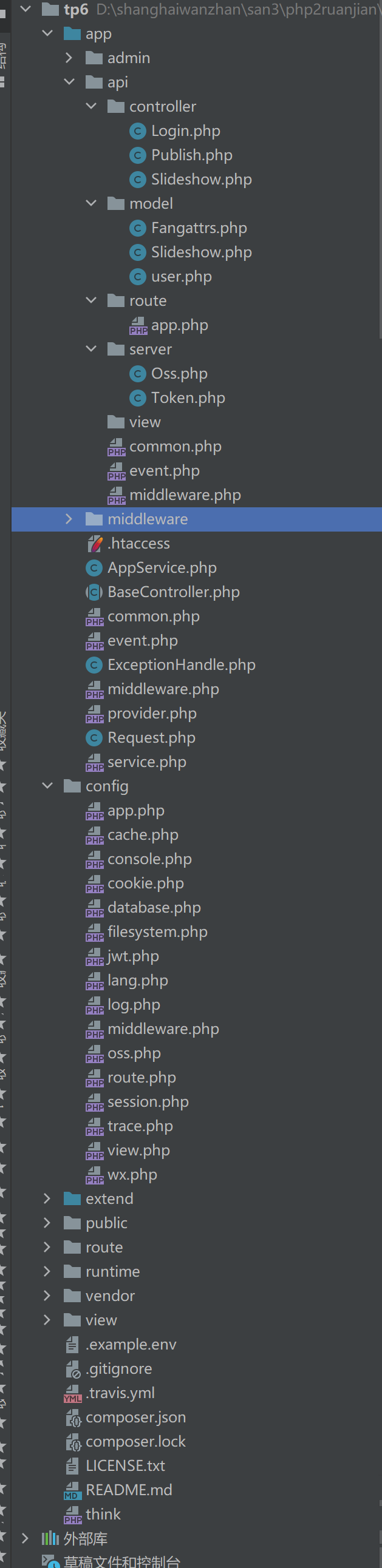382x1568 pixels.
Task: Click the ExceptionHandle.php class icon
Action: click(x=94, y=664)
